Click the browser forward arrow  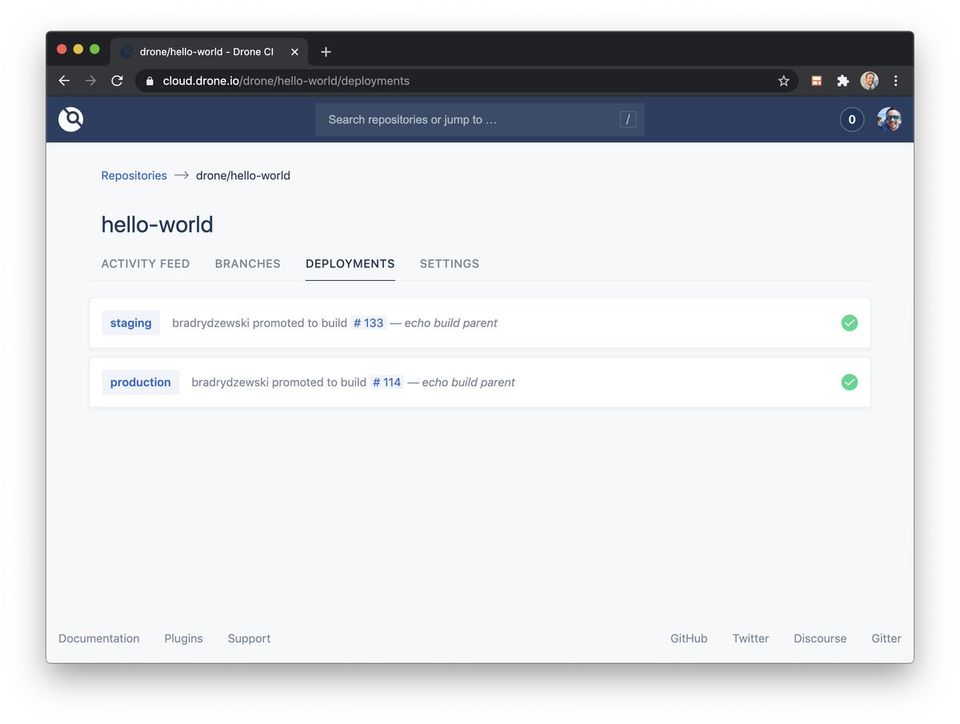click(x=91, y=81)
